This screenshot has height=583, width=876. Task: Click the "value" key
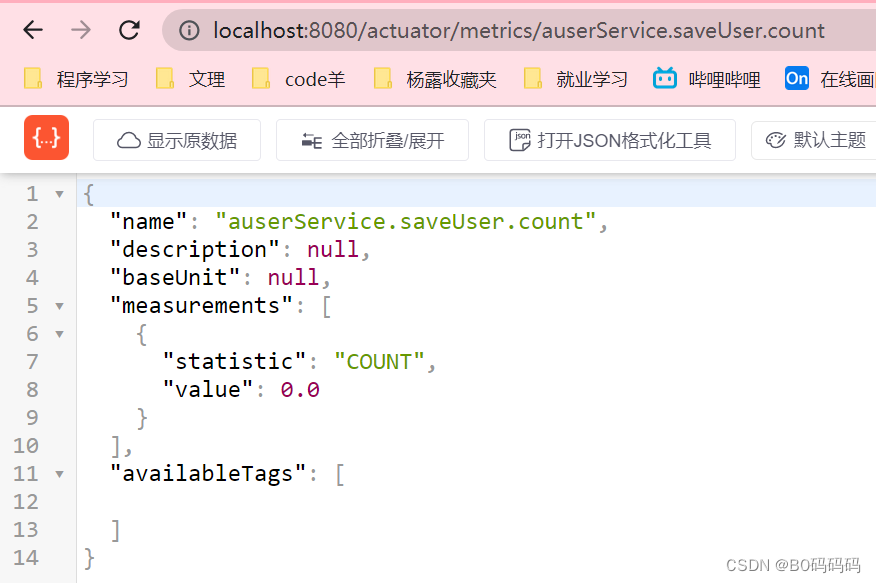(x=208, y=389)
